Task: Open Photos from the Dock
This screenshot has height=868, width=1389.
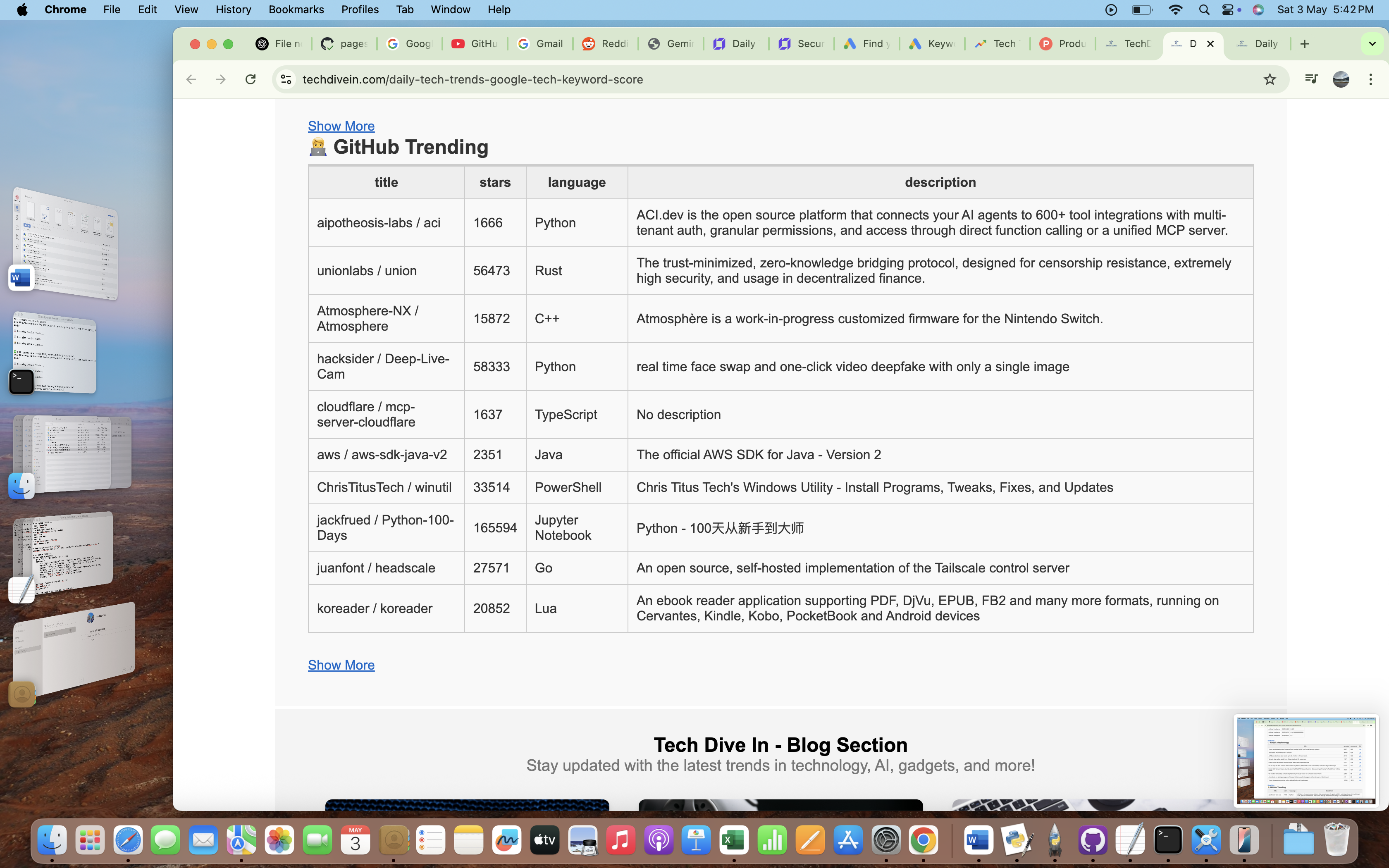Action: [x=279, y=840]
